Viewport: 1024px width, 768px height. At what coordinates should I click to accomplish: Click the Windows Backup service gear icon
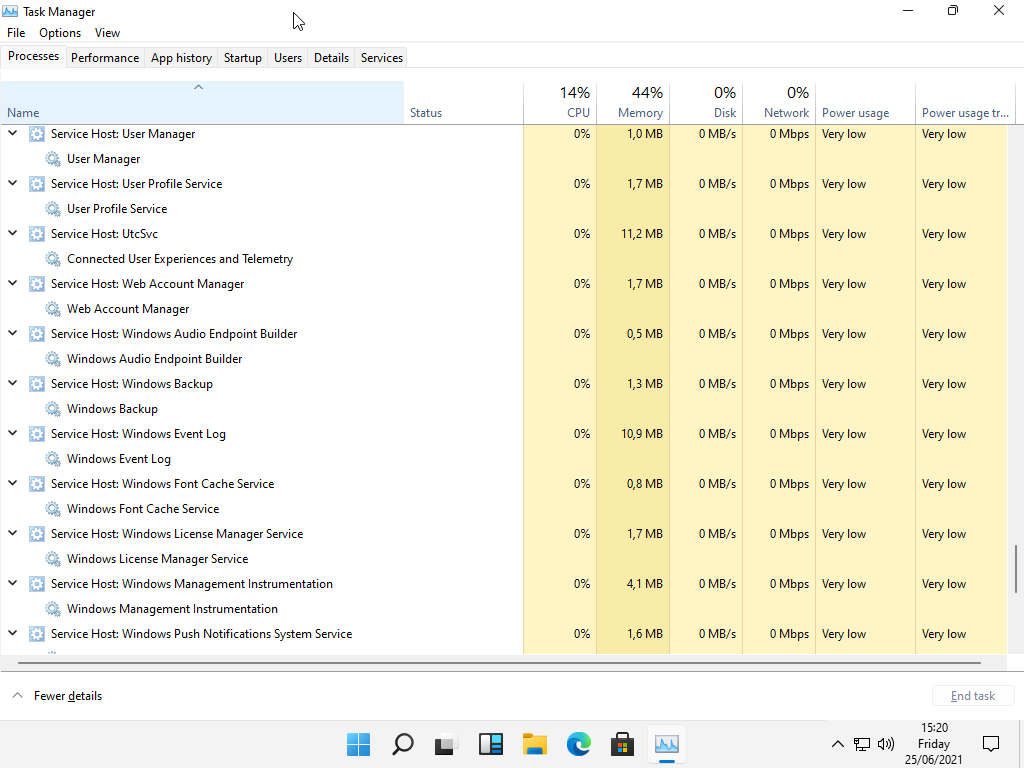click(53, 409)
